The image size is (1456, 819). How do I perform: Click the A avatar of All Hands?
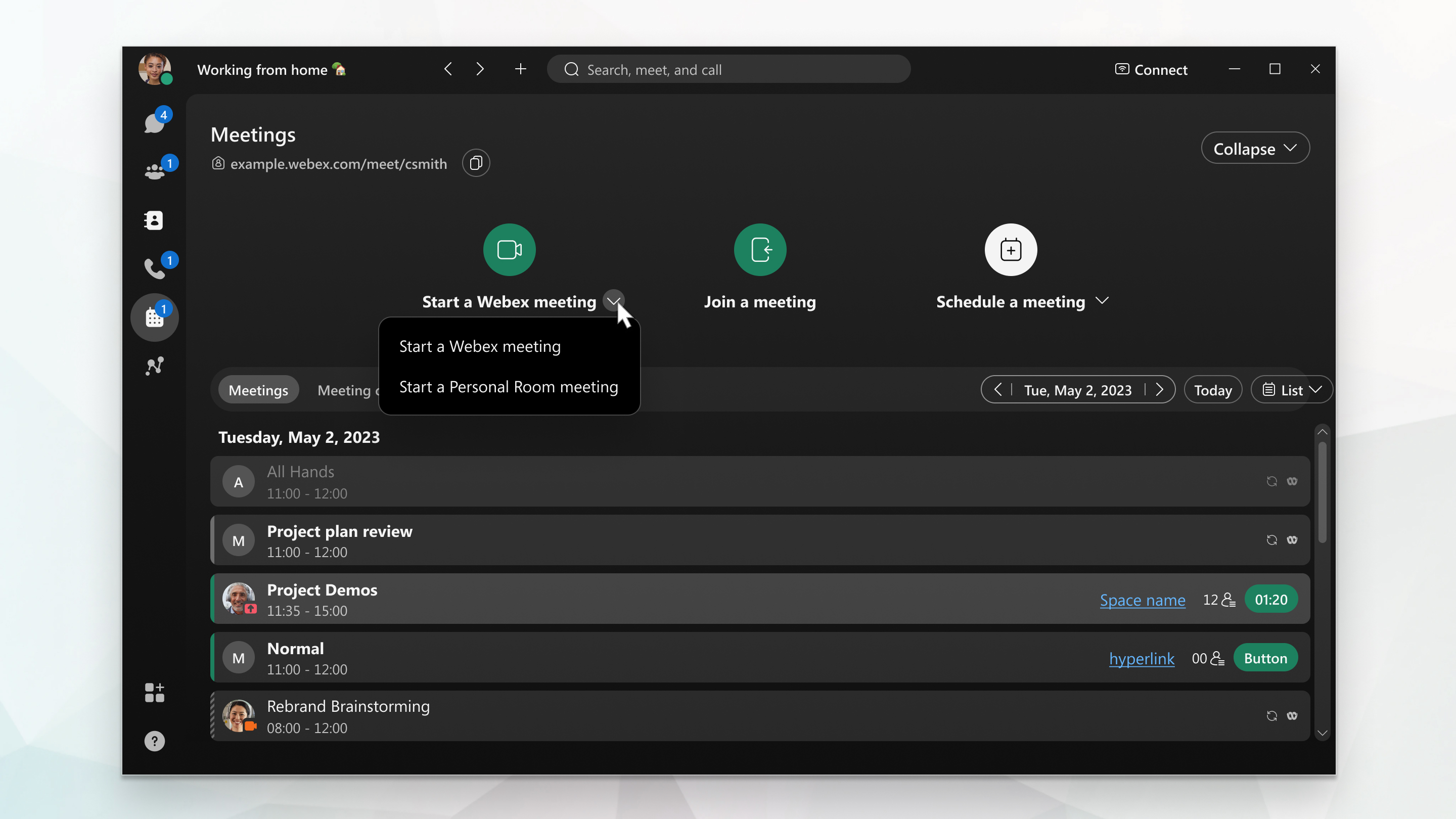[x=239, y=482]
